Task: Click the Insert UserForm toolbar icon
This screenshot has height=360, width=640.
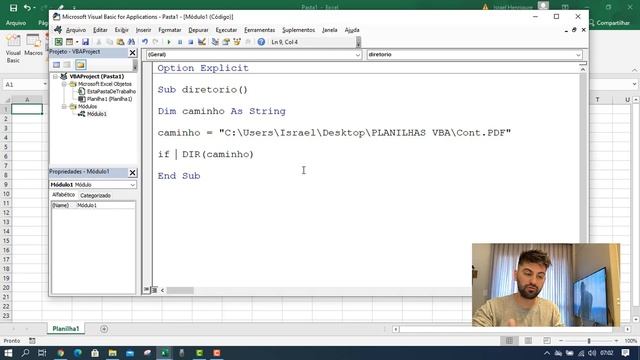Action: coord(69,42)
